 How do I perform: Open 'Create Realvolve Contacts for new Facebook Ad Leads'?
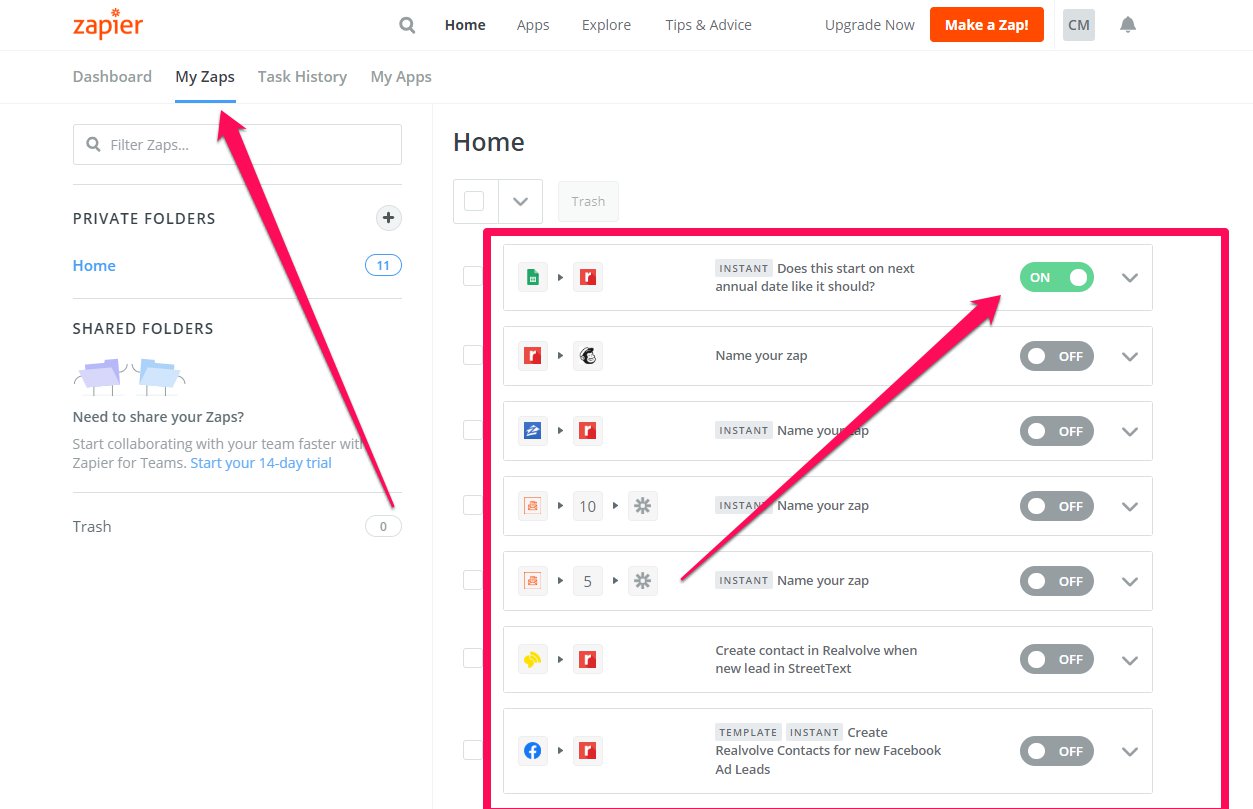click(828, 751)
